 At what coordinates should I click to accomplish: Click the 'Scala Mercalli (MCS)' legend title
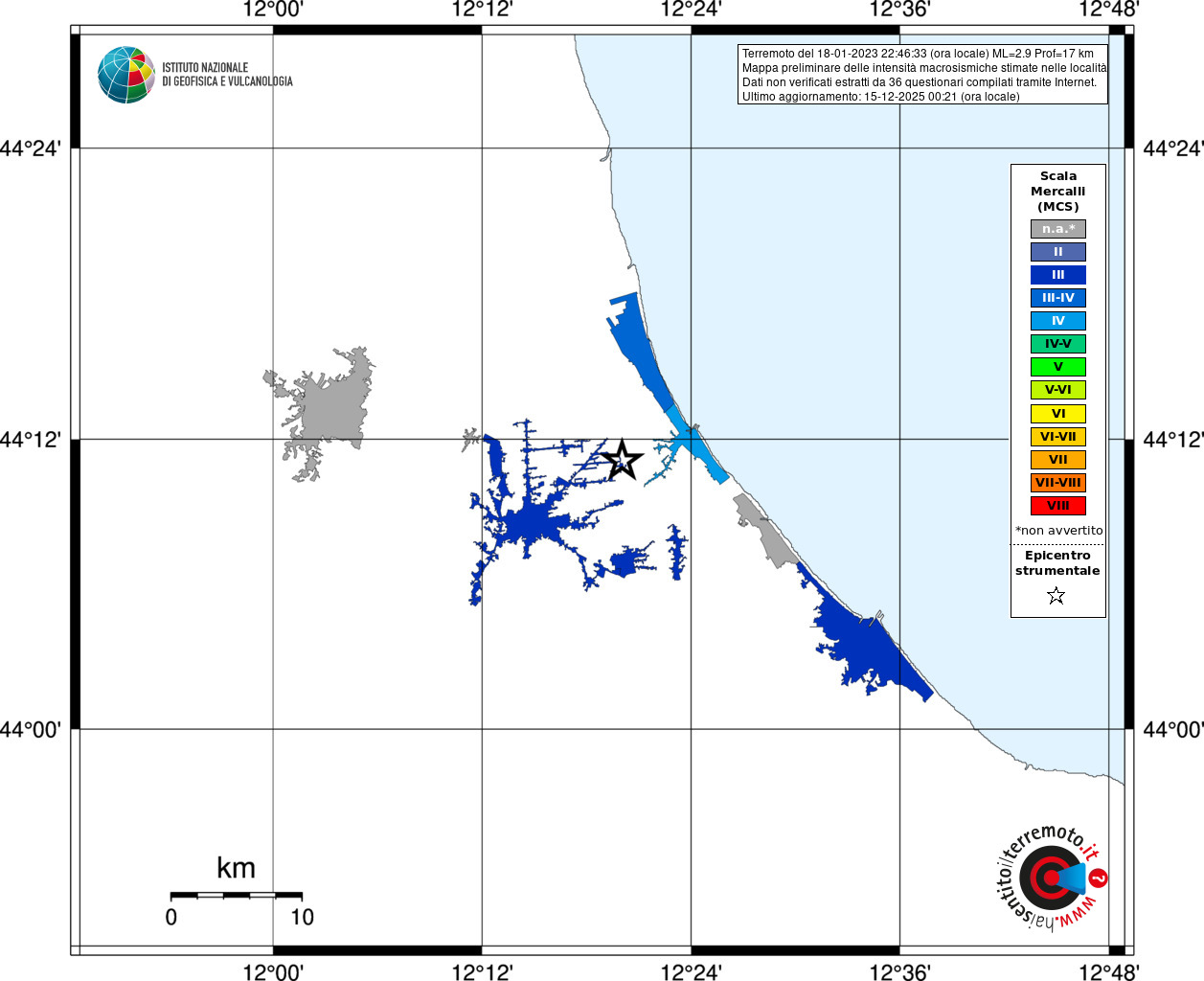1058,192
